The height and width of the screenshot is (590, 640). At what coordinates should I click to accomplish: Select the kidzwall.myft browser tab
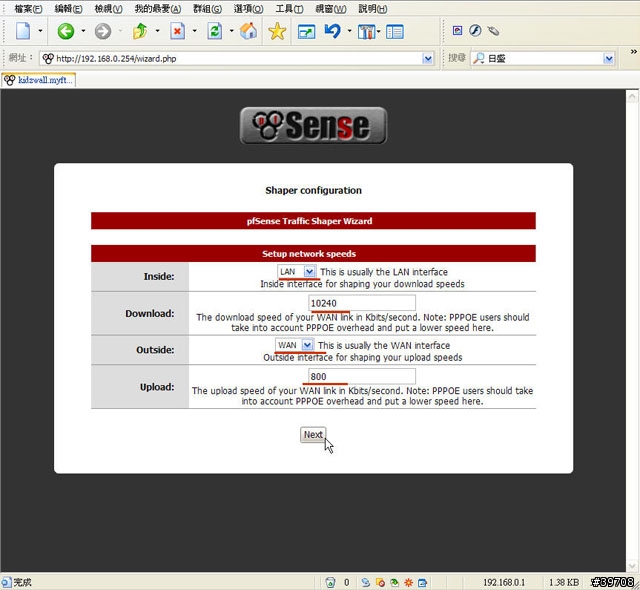(x=39, y=80)
